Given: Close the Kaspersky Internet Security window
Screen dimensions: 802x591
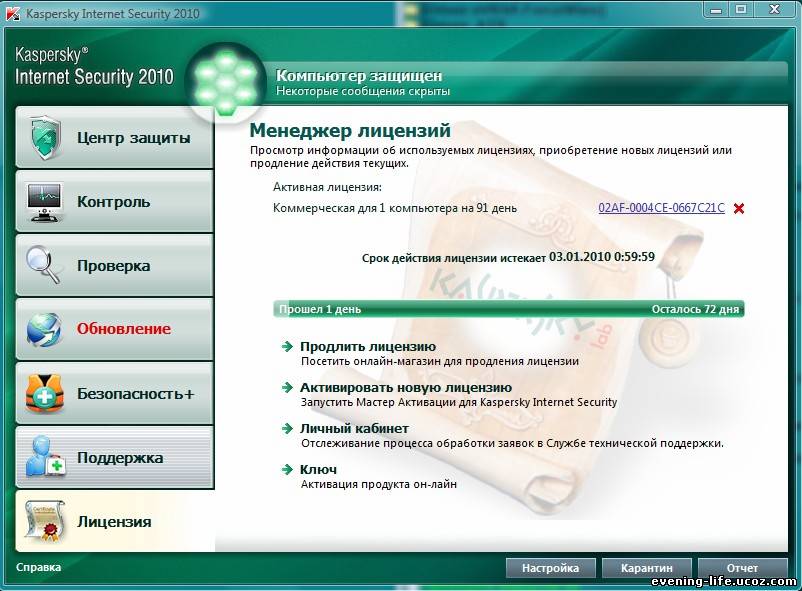Looking at the screenshot, I should [x=775, y=10].
